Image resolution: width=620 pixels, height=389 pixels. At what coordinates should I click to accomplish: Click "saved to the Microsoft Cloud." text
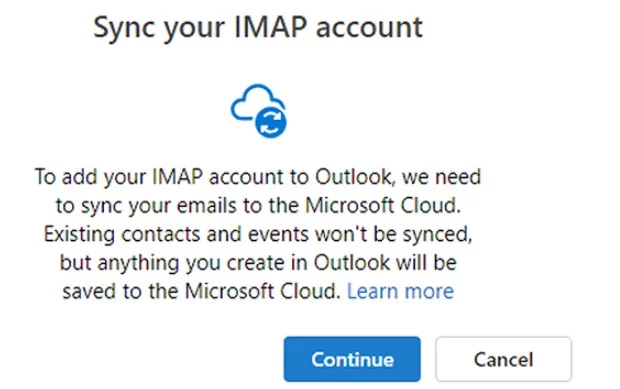(x=201, y=291)
